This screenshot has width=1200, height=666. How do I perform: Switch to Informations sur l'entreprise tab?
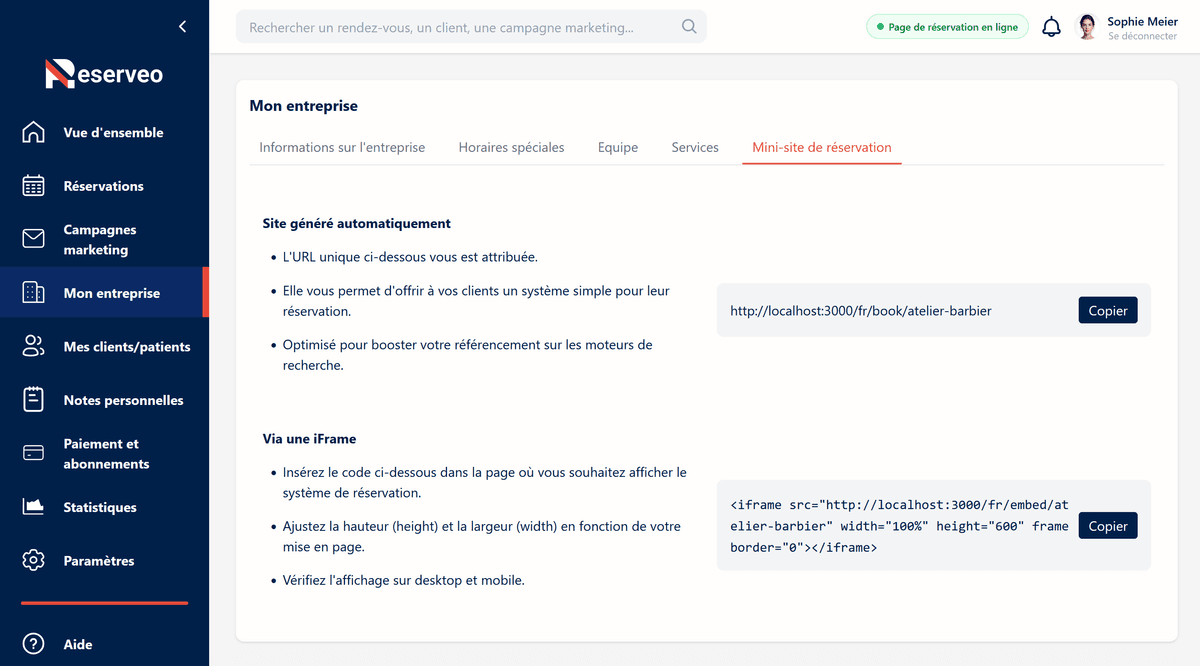coord(342,147)
